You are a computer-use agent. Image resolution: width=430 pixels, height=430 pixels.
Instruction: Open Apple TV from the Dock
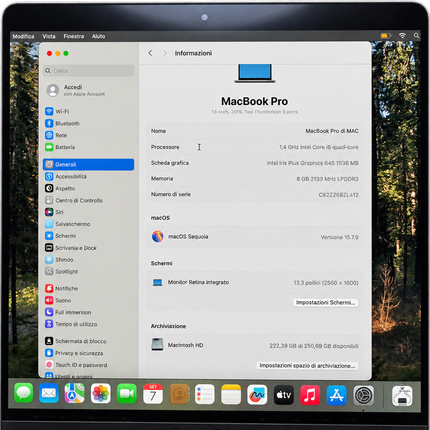pyautogui.click(x=284, y=395)
